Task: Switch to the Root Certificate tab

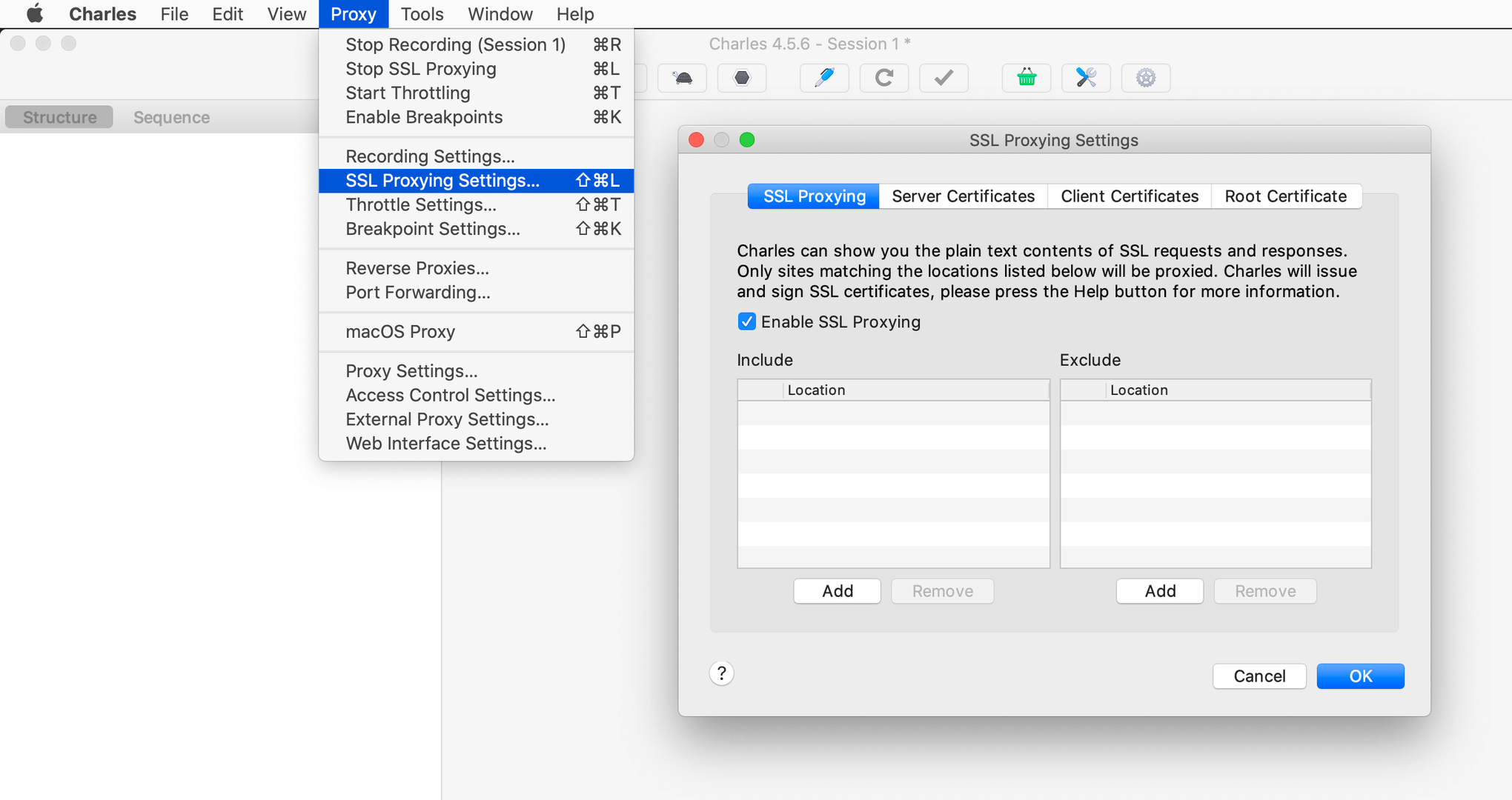Action: pos(1285,196)
